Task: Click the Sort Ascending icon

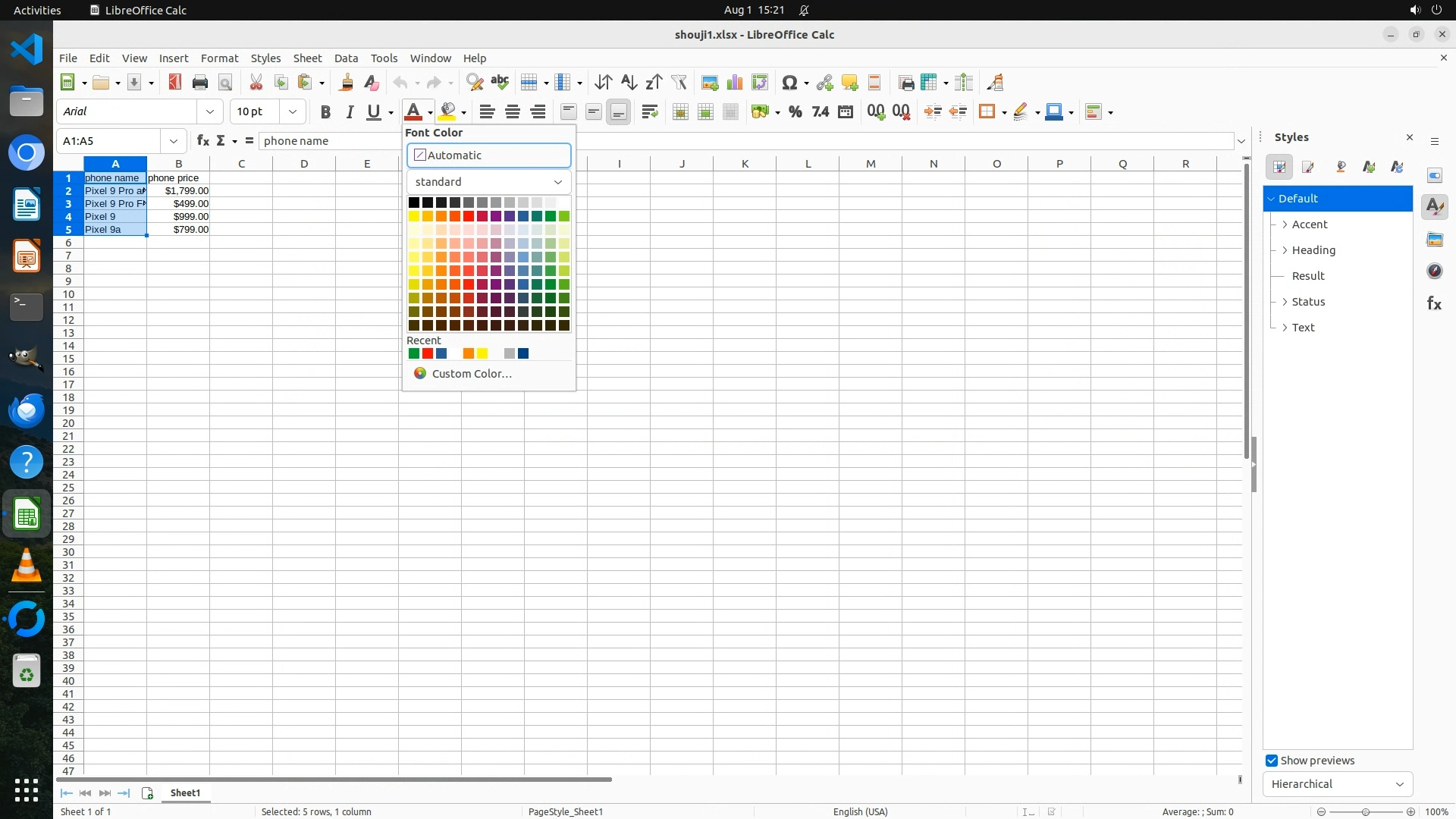Action: pyautogui.click(x=629, y=83)
